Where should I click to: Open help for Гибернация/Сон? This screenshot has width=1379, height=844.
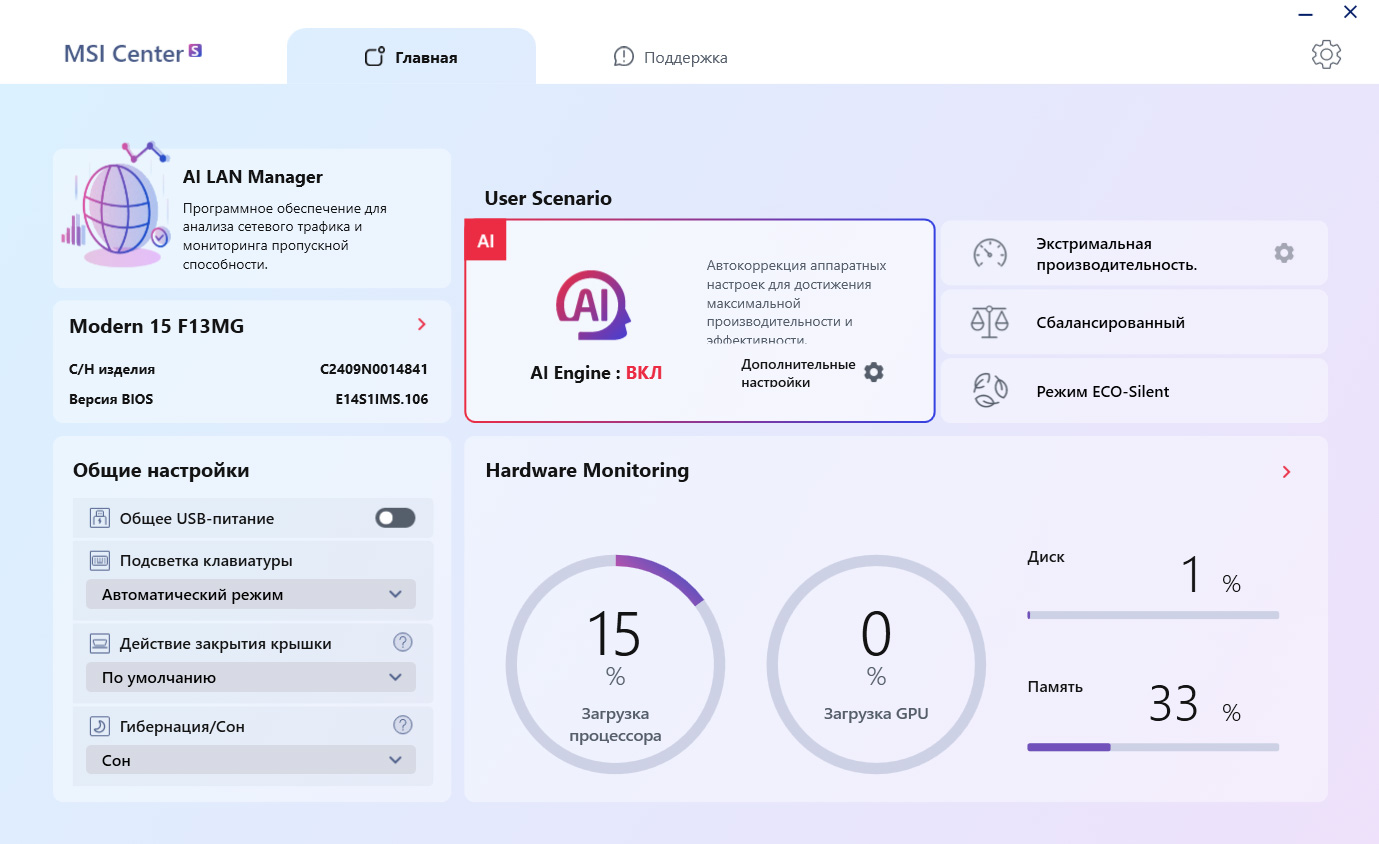403,725
